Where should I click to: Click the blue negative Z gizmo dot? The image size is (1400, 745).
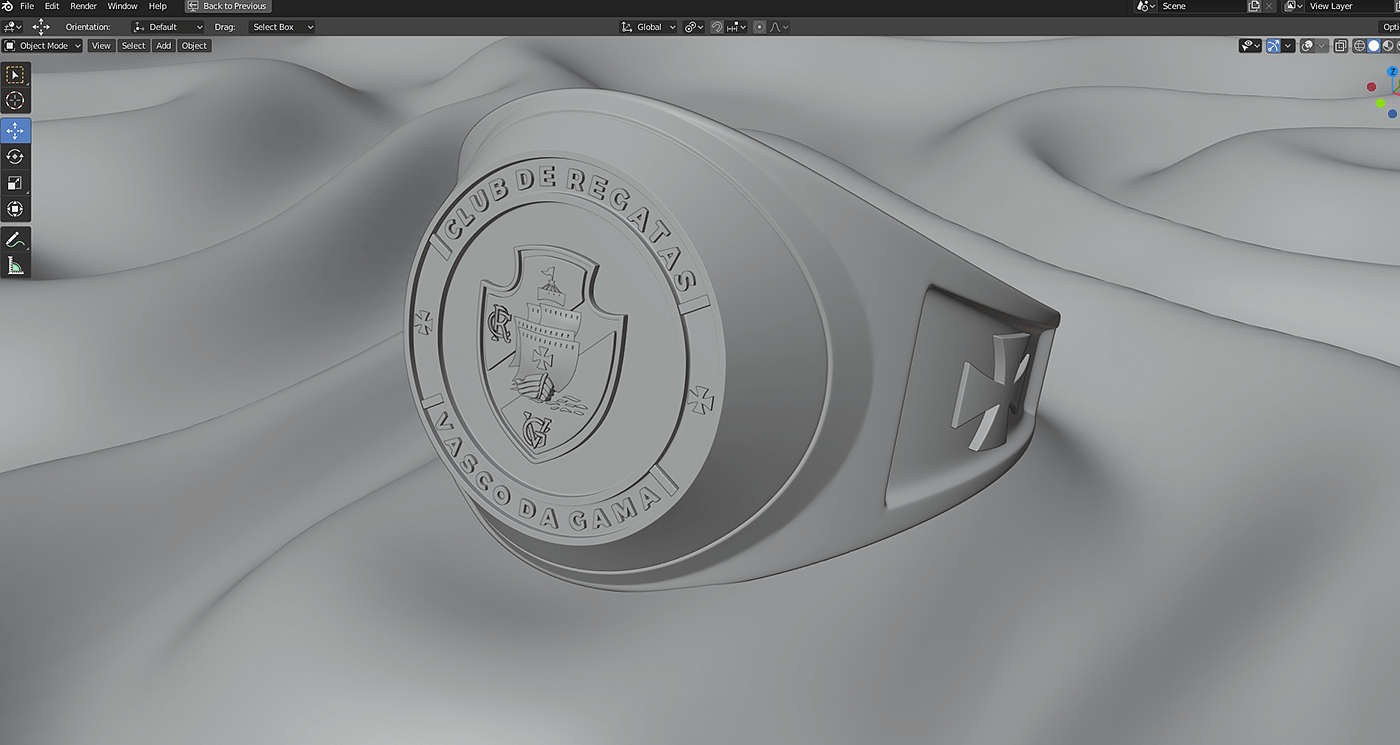(x=1392, y=114)
